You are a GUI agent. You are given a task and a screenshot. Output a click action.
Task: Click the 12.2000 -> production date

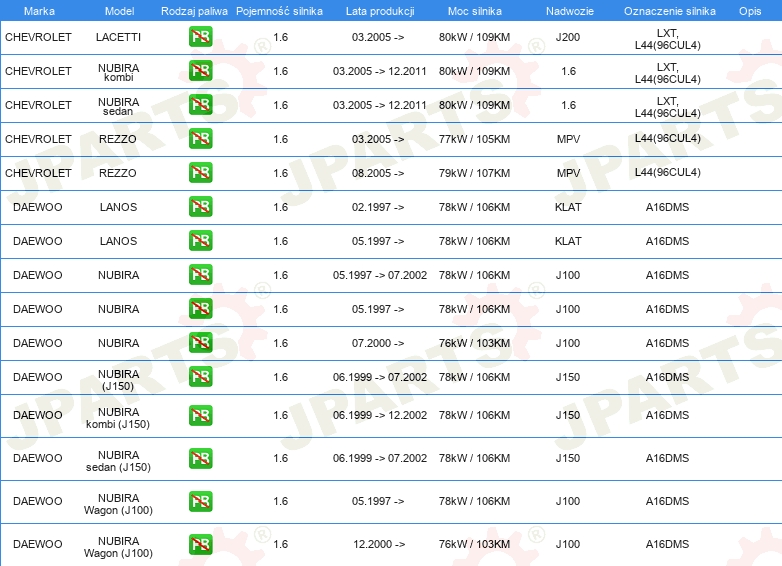click(x=379, y=544)
